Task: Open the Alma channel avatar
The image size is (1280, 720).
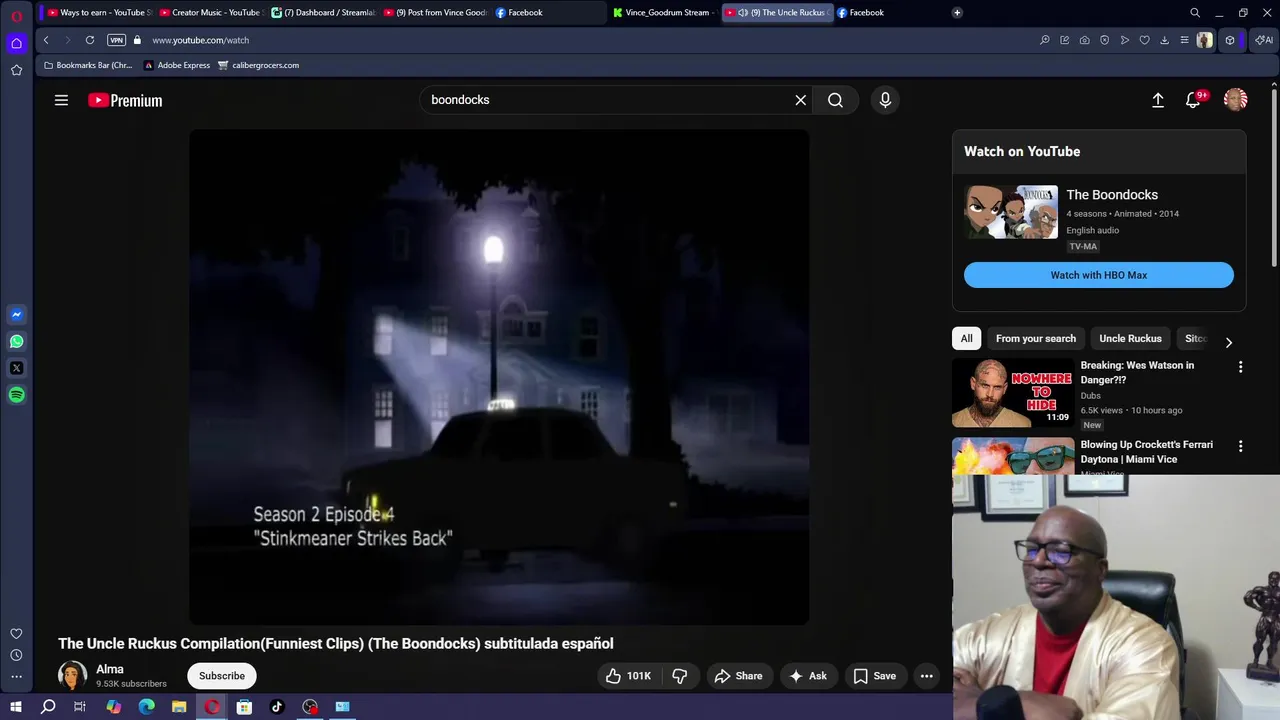Action: (72, 676)
